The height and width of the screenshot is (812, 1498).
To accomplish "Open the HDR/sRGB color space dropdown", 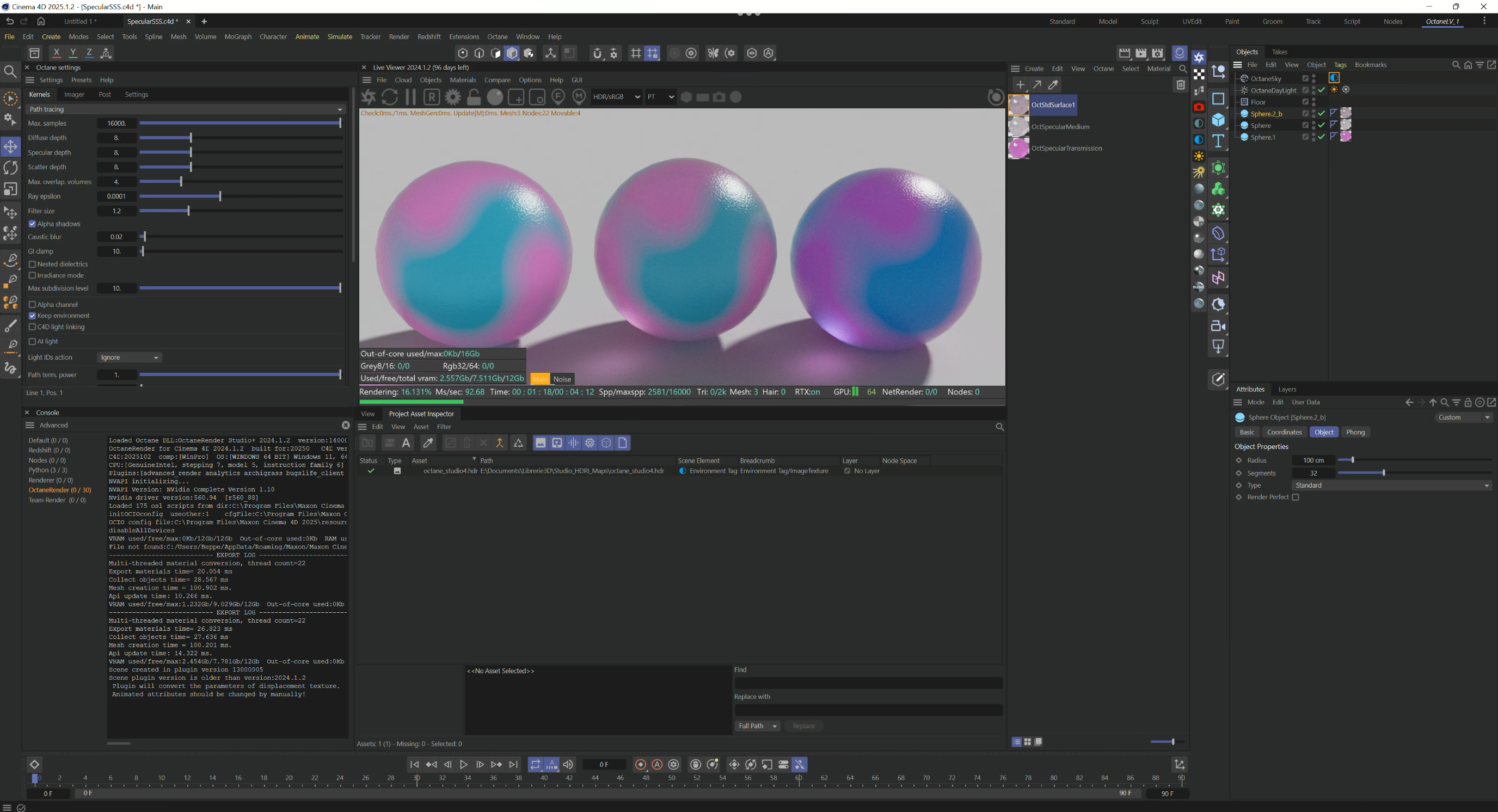I will pyautogui.click(x=616, y=97).
